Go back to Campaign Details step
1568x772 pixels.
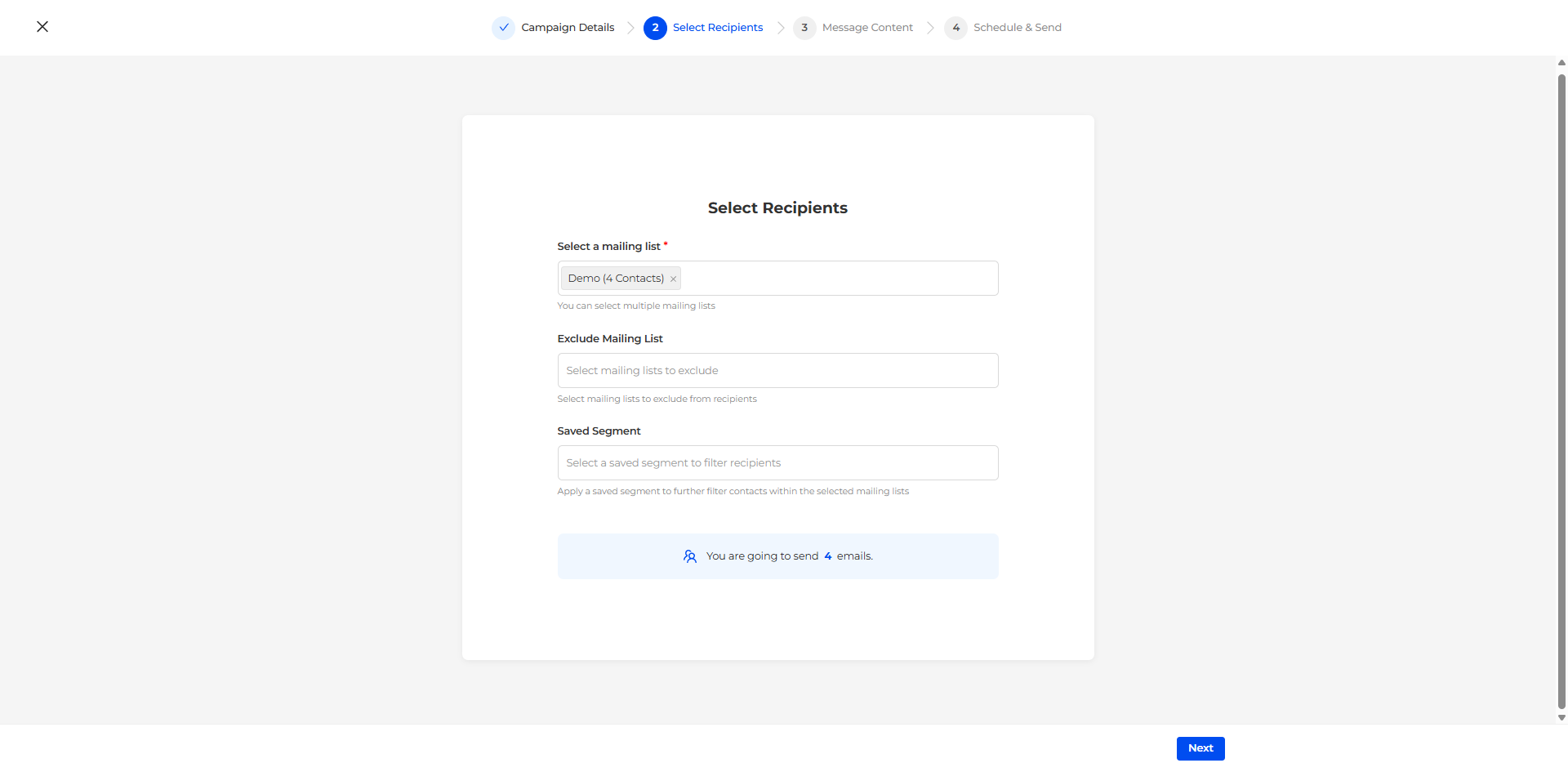tap(568, 28)
